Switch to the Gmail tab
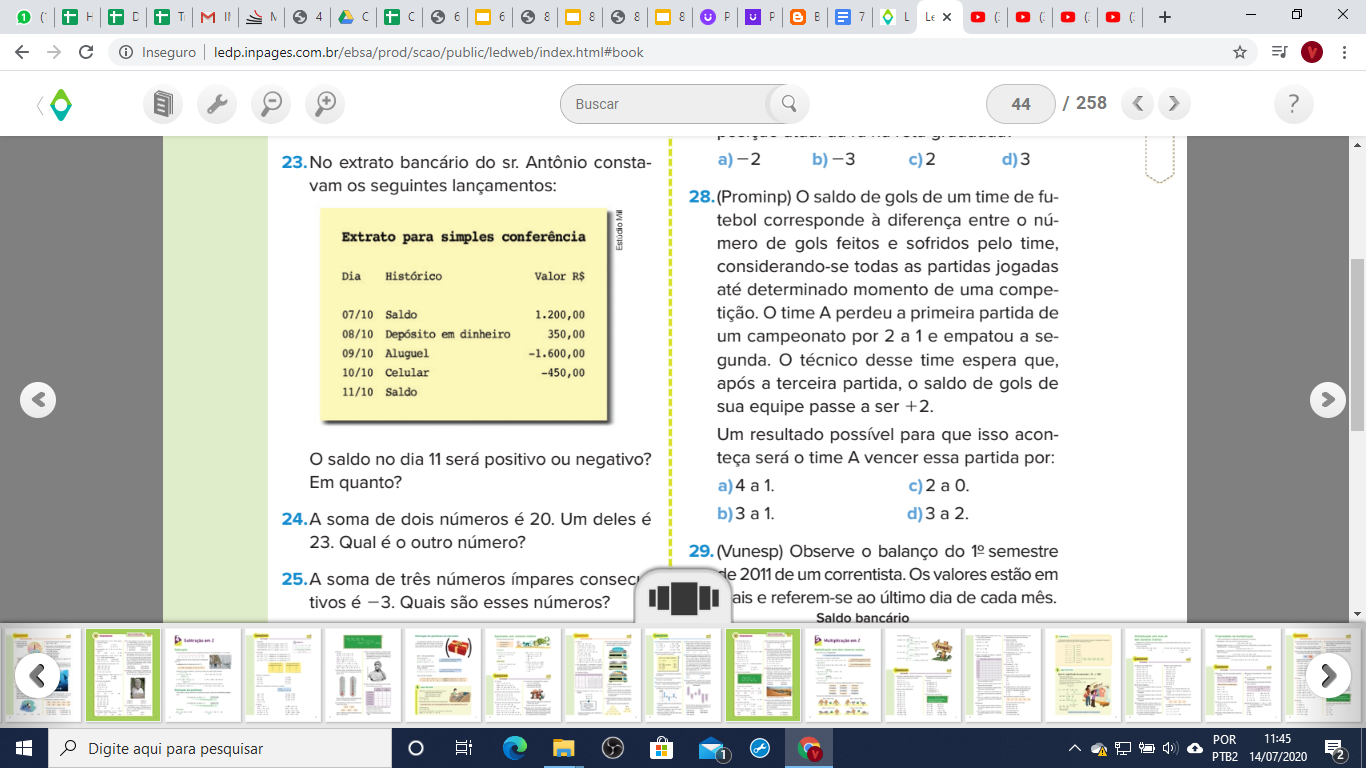 click(x=216, y=17)
